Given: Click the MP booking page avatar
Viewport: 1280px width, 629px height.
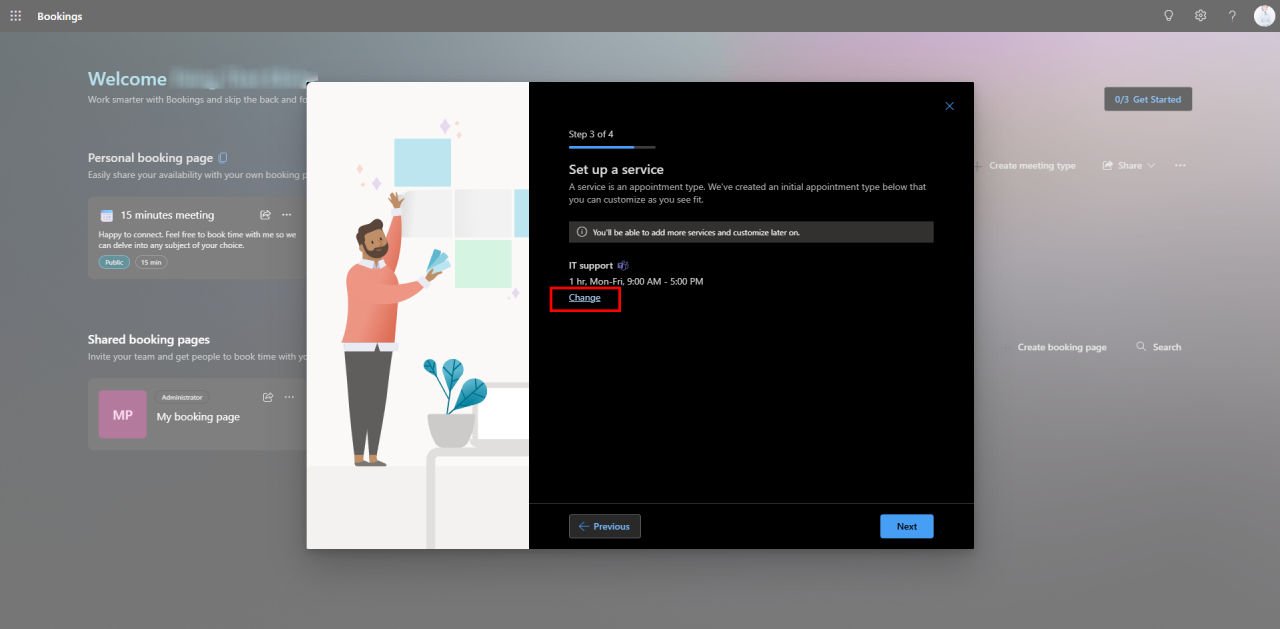Looking at the screenshot, I should pos(122,414).
